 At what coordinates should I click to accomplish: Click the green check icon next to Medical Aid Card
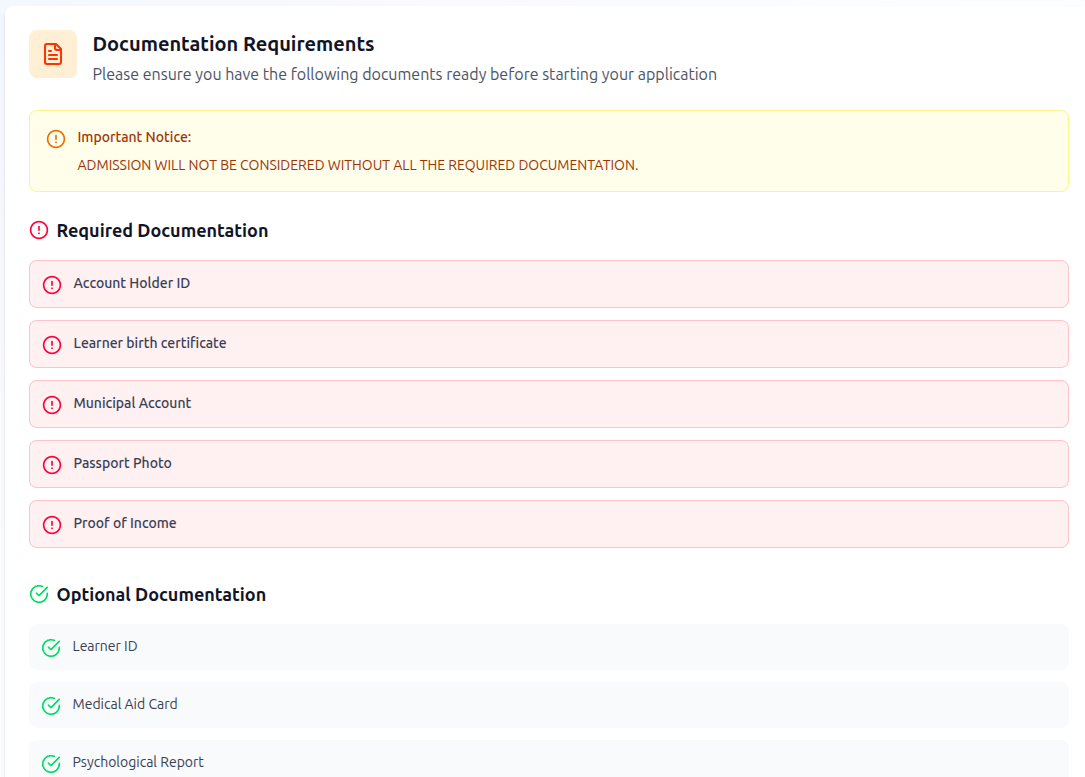(51, 706)
